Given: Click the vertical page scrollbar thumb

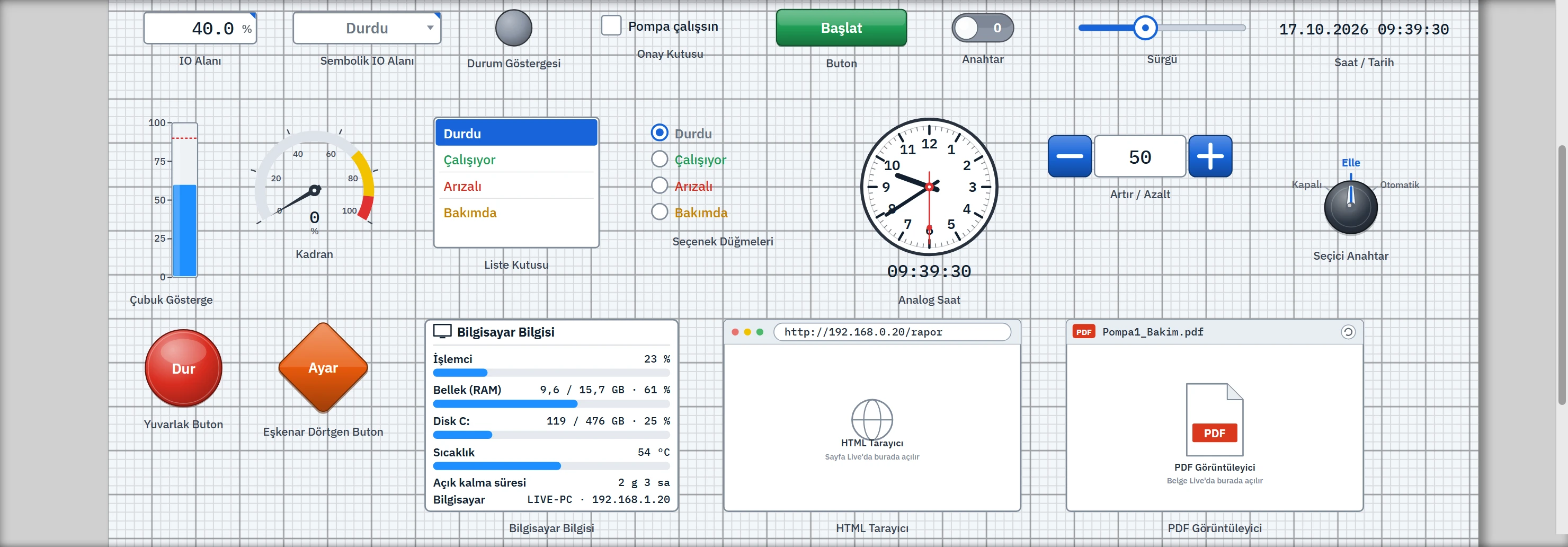Looking at the screenshot, I should tap(1561, 275).
